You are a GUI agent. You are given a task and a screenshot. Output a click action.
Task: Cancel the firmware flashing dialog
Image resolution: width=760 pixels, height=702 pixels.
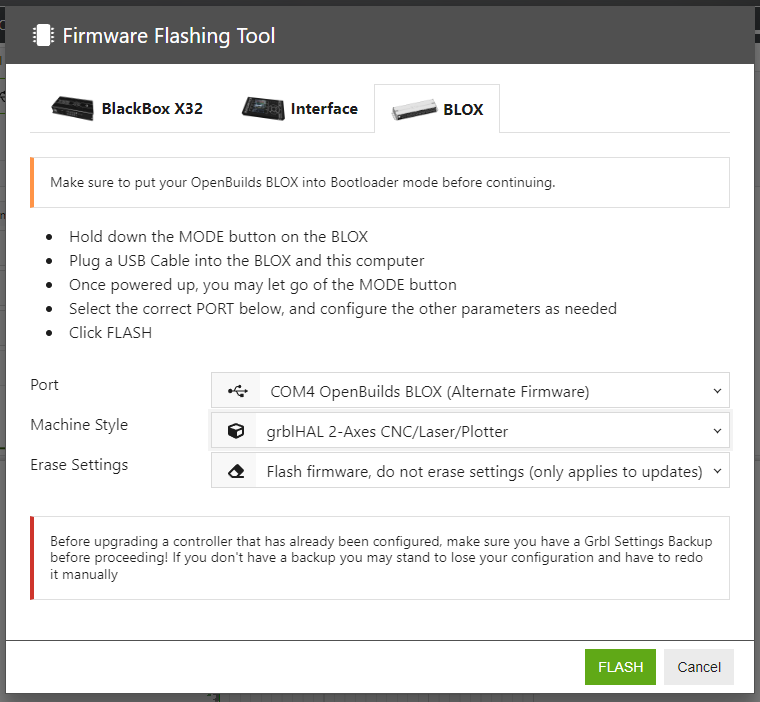[x=698, y=667]
